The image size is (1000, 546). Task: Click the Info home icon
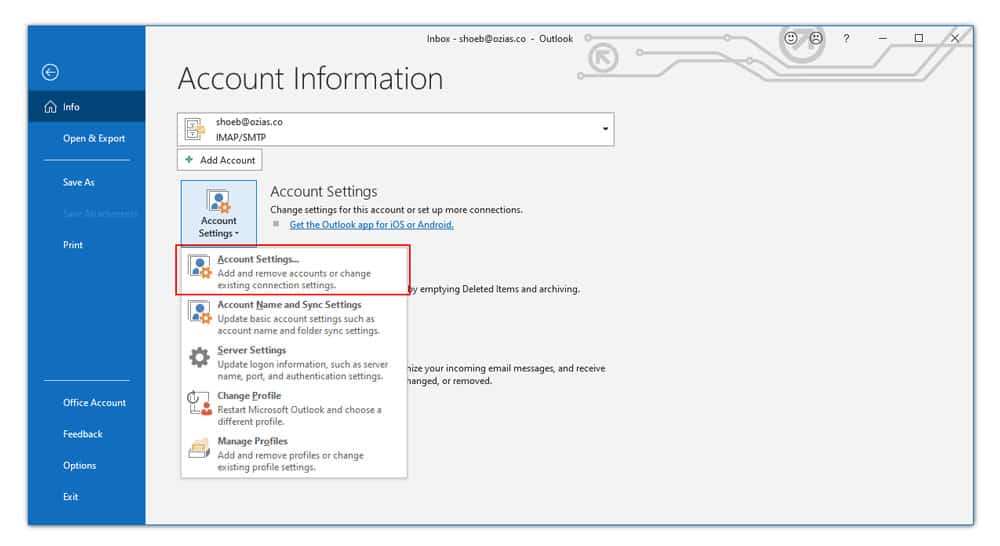(x=50, y=107)
